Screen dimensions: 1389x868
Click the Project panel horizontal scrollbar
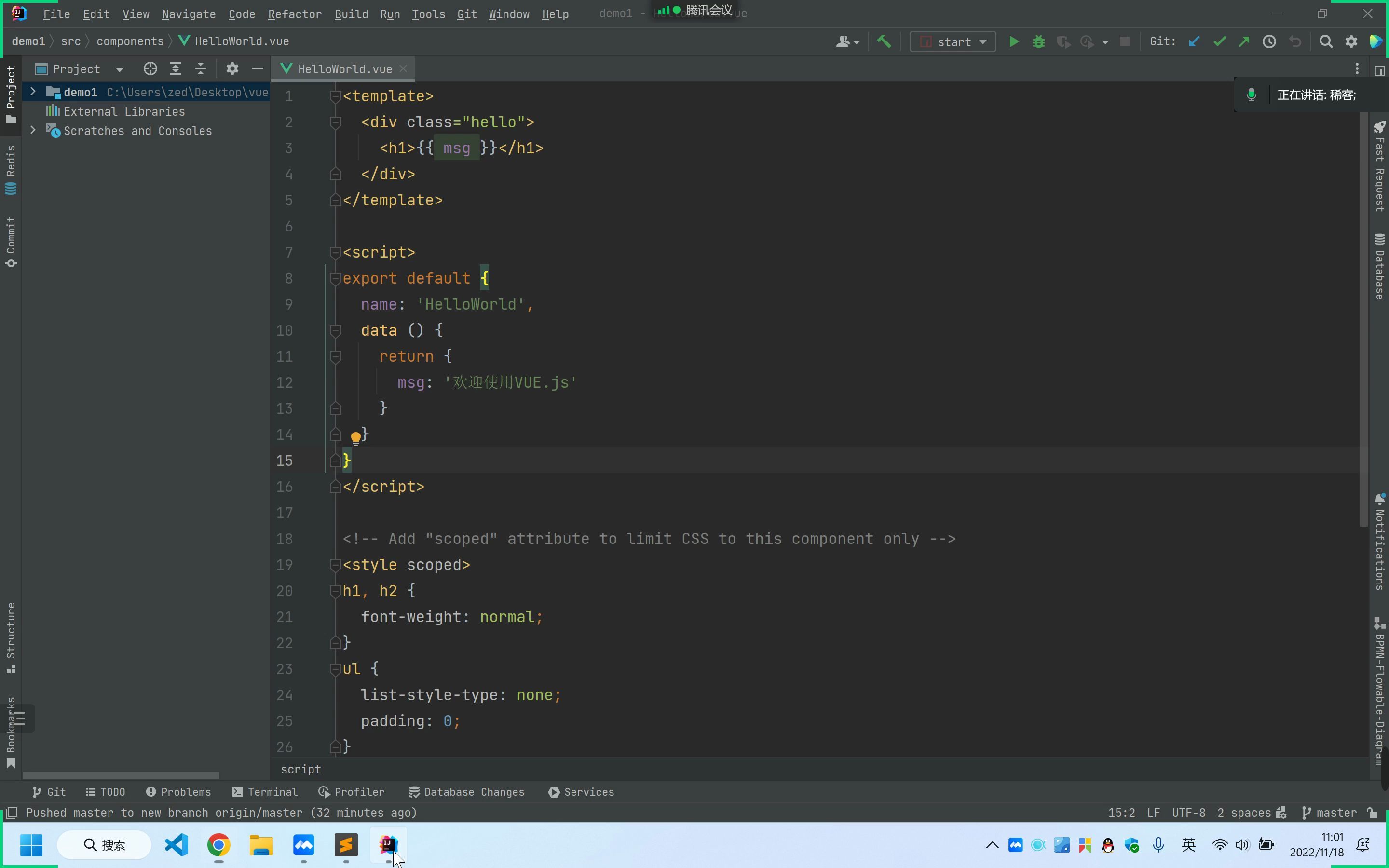click(x=121, y=775)
